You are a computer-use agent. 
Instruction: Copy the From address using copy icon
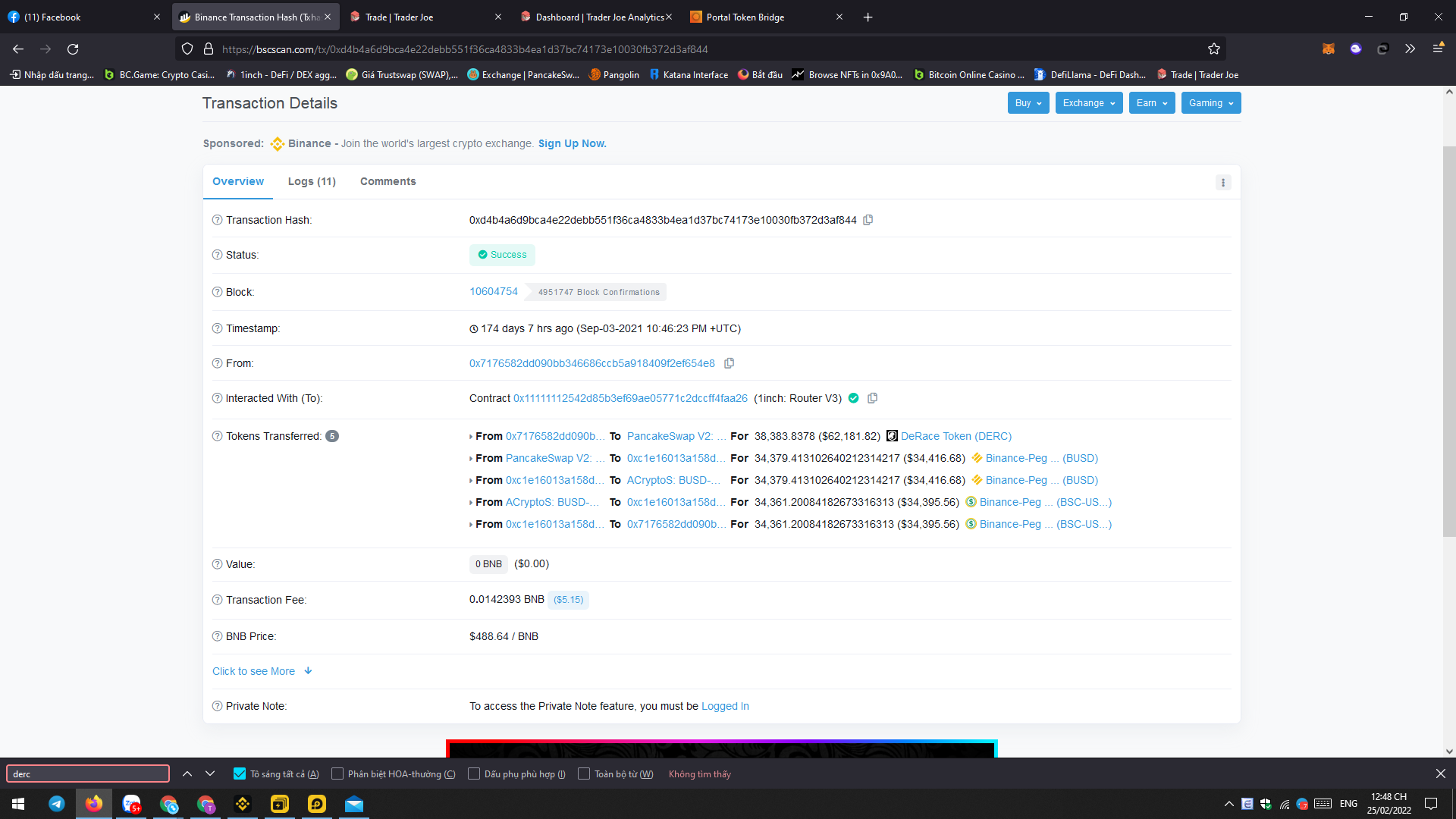coord(729,363)
